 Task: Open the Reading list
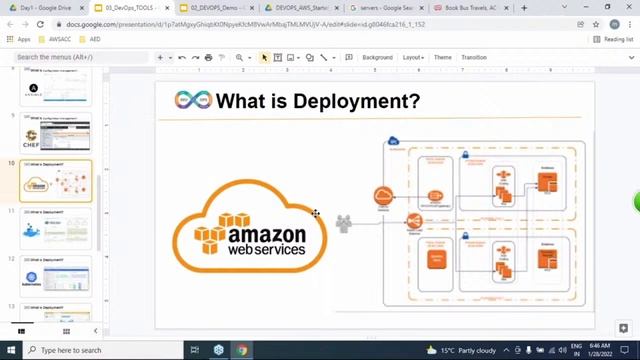(x=613, y=39)
